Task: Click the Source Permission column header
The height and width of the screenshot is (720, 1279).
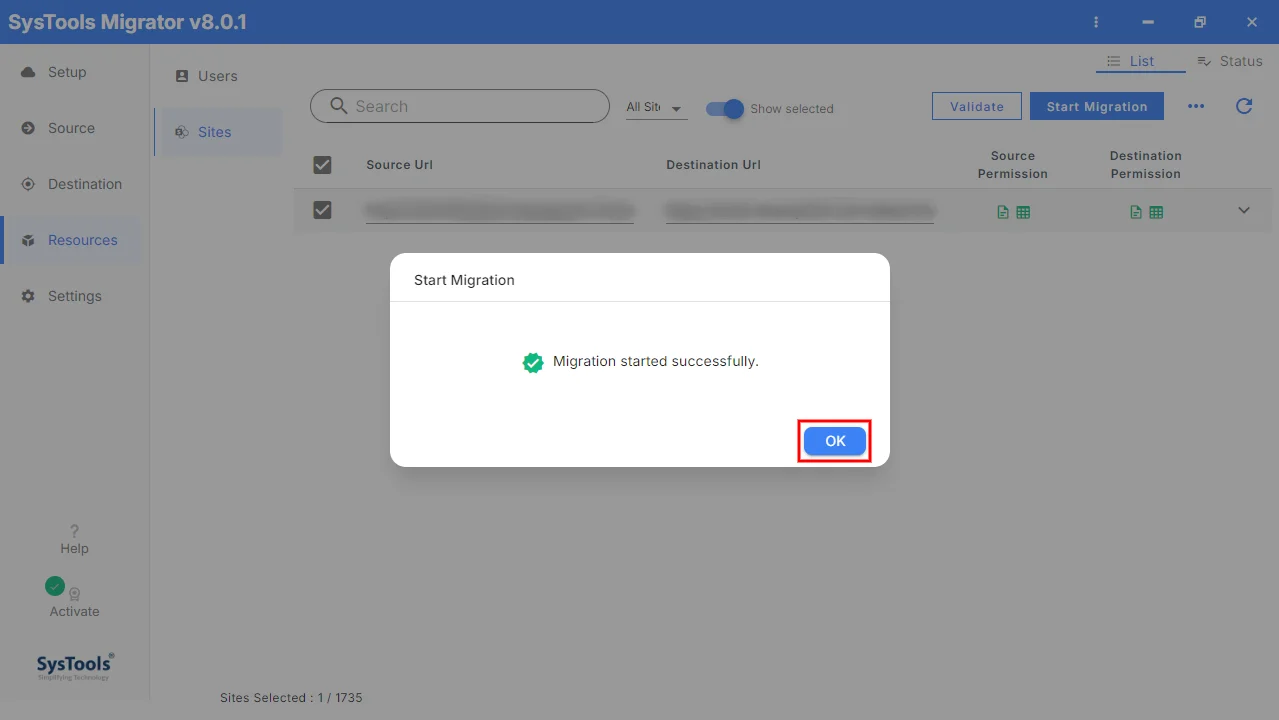Action: 1013,165
